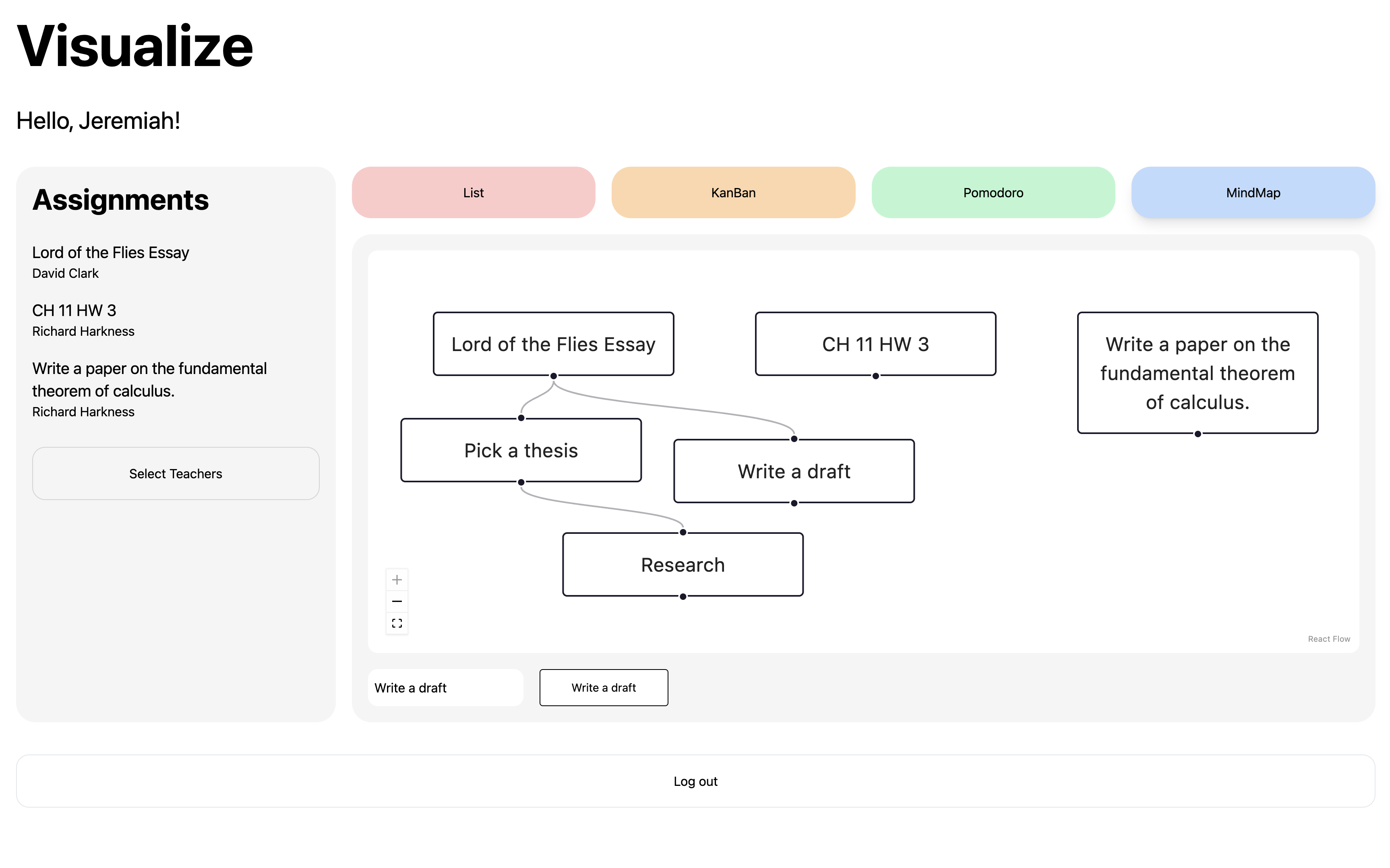Click the zoom in plus icon
This screenshot has width=1390, height=868.
(397, 580)
